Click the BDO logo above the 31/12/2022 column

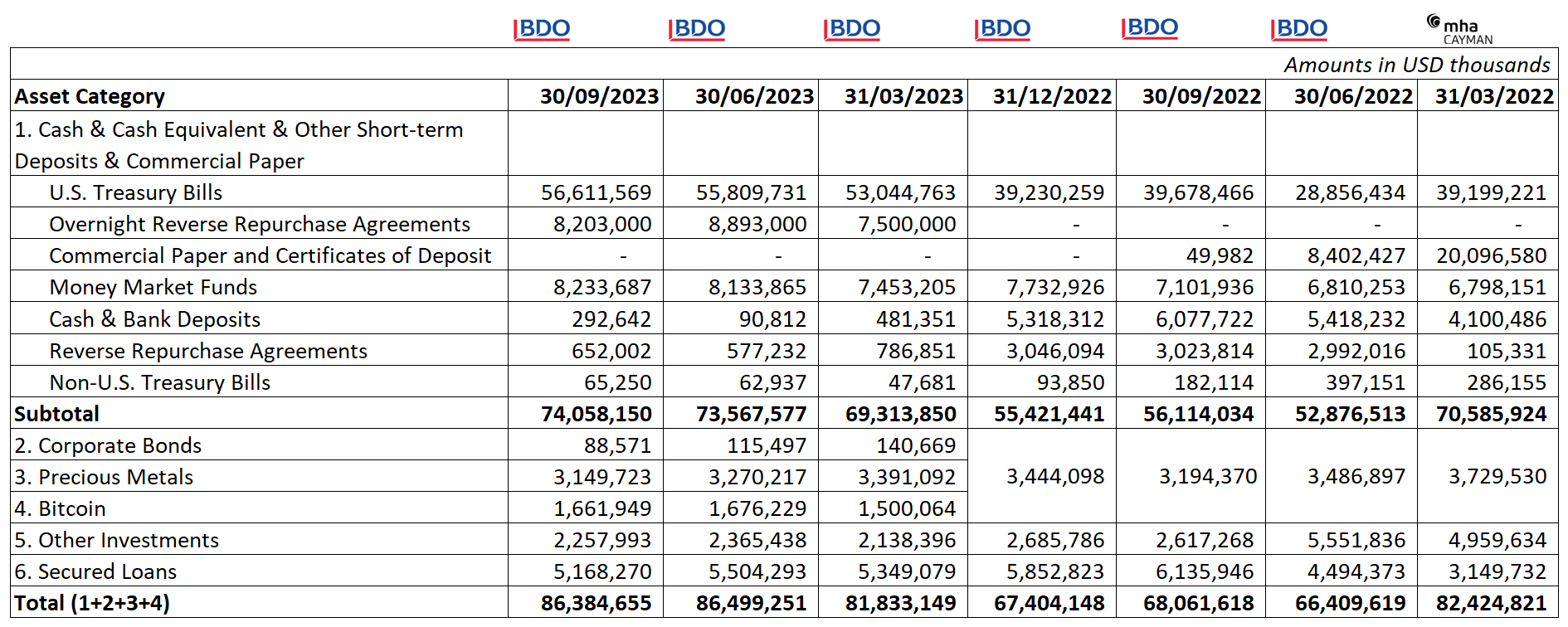tap(1002, 29)
